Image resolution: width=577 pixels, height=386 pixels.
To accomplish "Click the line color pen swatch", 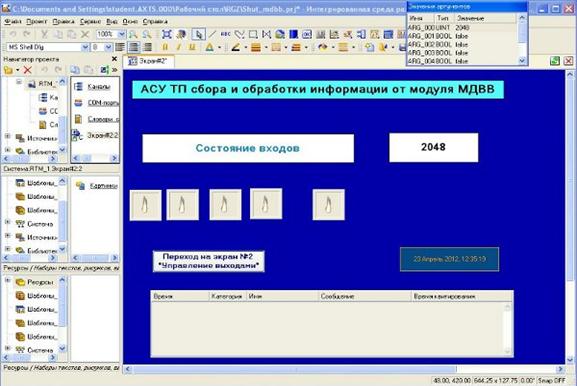I will tap(236, 47).
